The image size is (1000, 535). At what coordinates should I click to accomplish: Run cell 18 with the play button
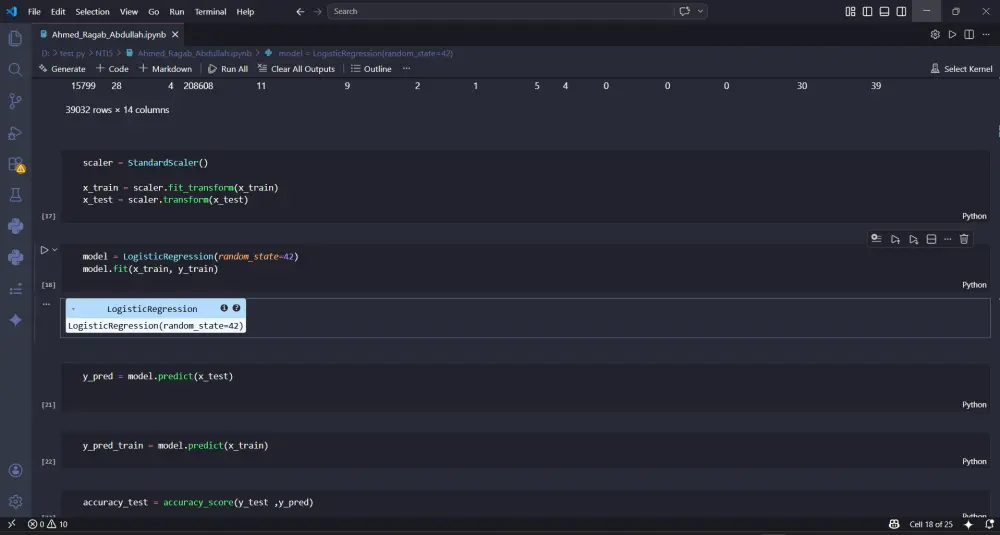click(x=44, y=250)
